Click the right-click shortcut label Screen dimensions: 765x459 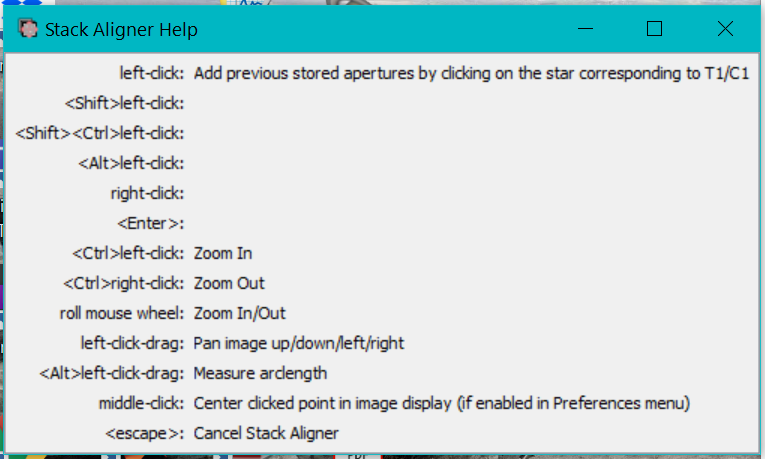pyautogui.click(x=147, y=193)
